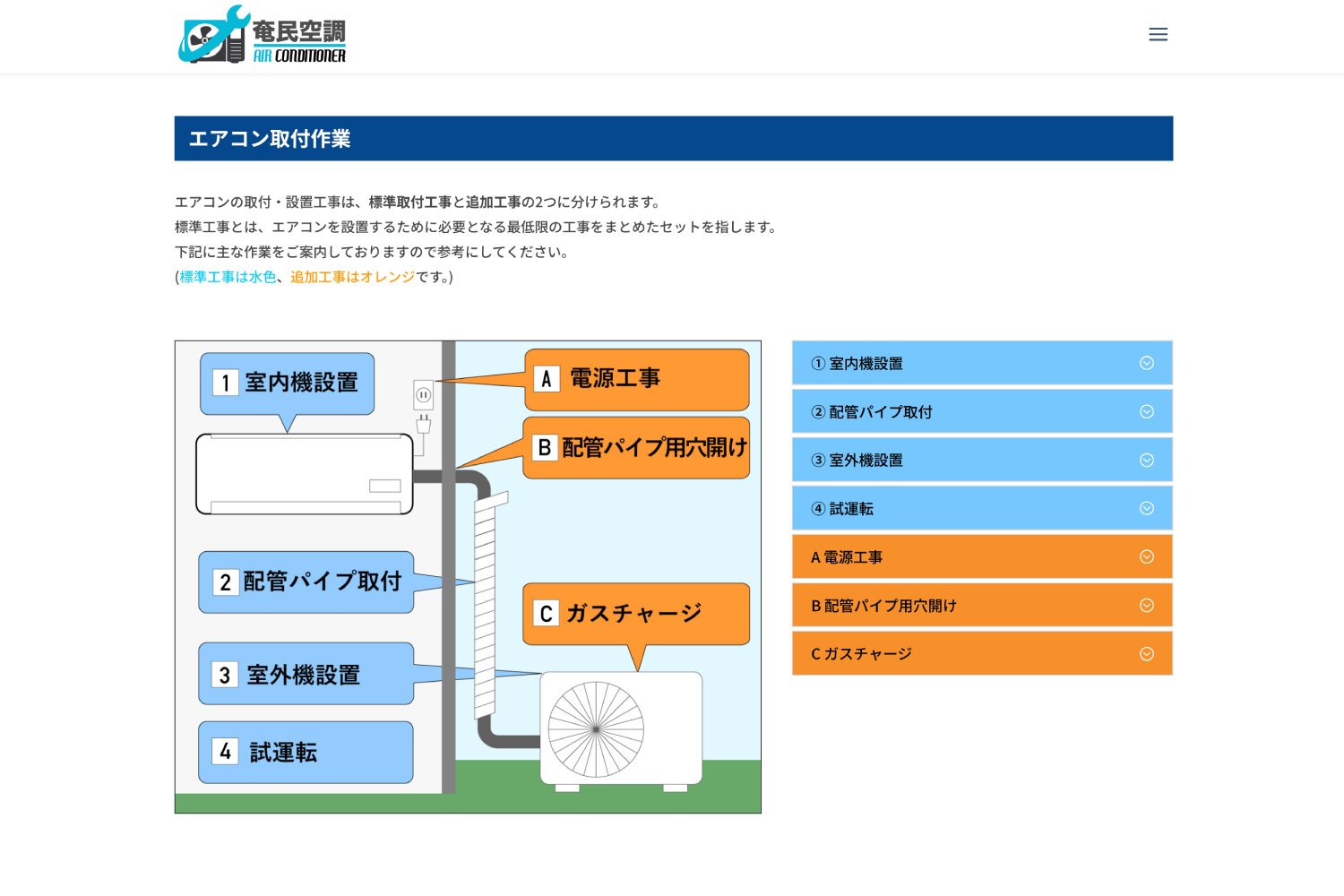This screenshot has width=1344, height=896.
Task: Click the chevron icon on C ガスチャージ
Action: [x=1147, y=653]
